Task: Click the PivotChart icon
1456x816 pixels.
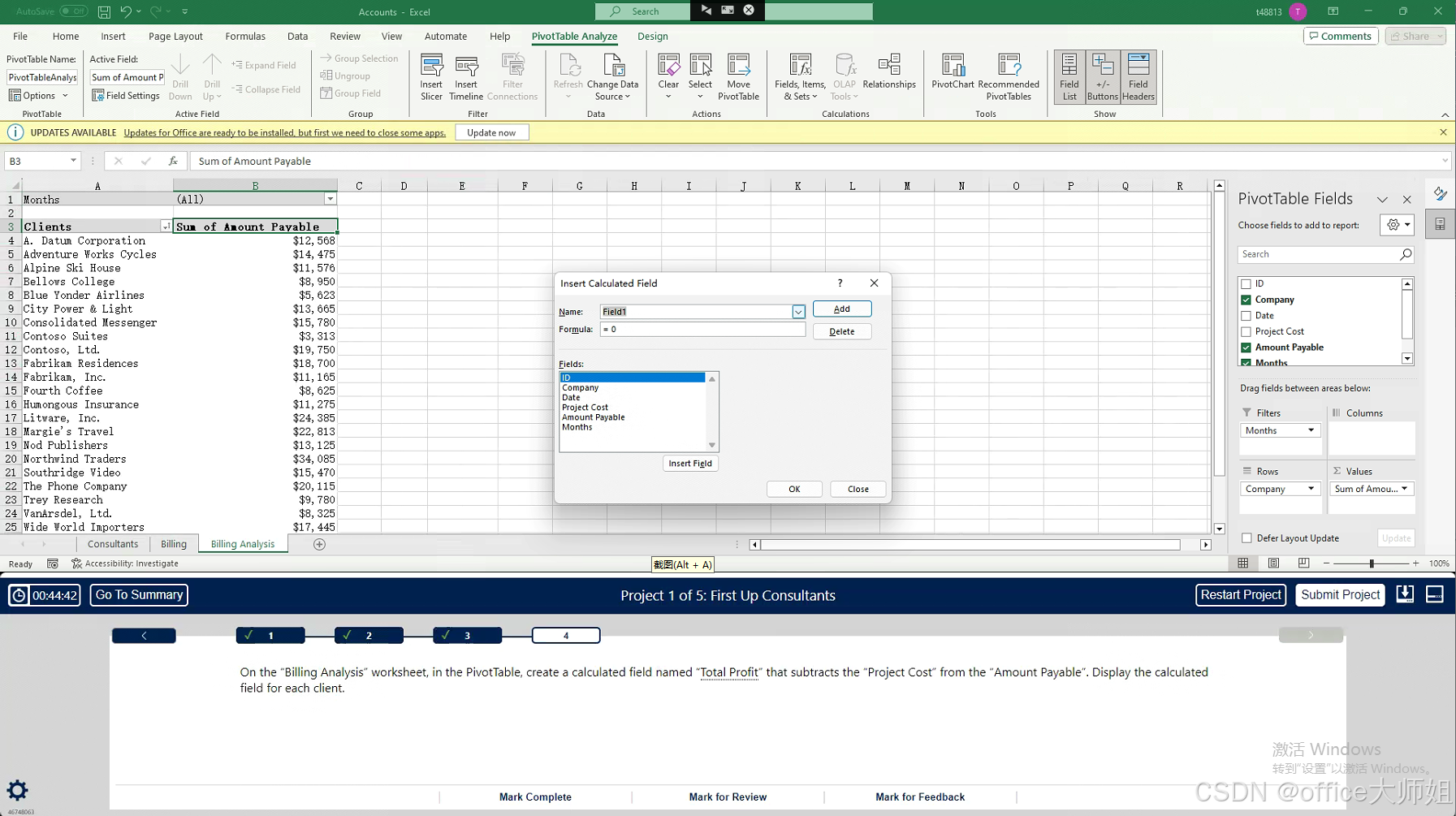Action: pos(953,71)
